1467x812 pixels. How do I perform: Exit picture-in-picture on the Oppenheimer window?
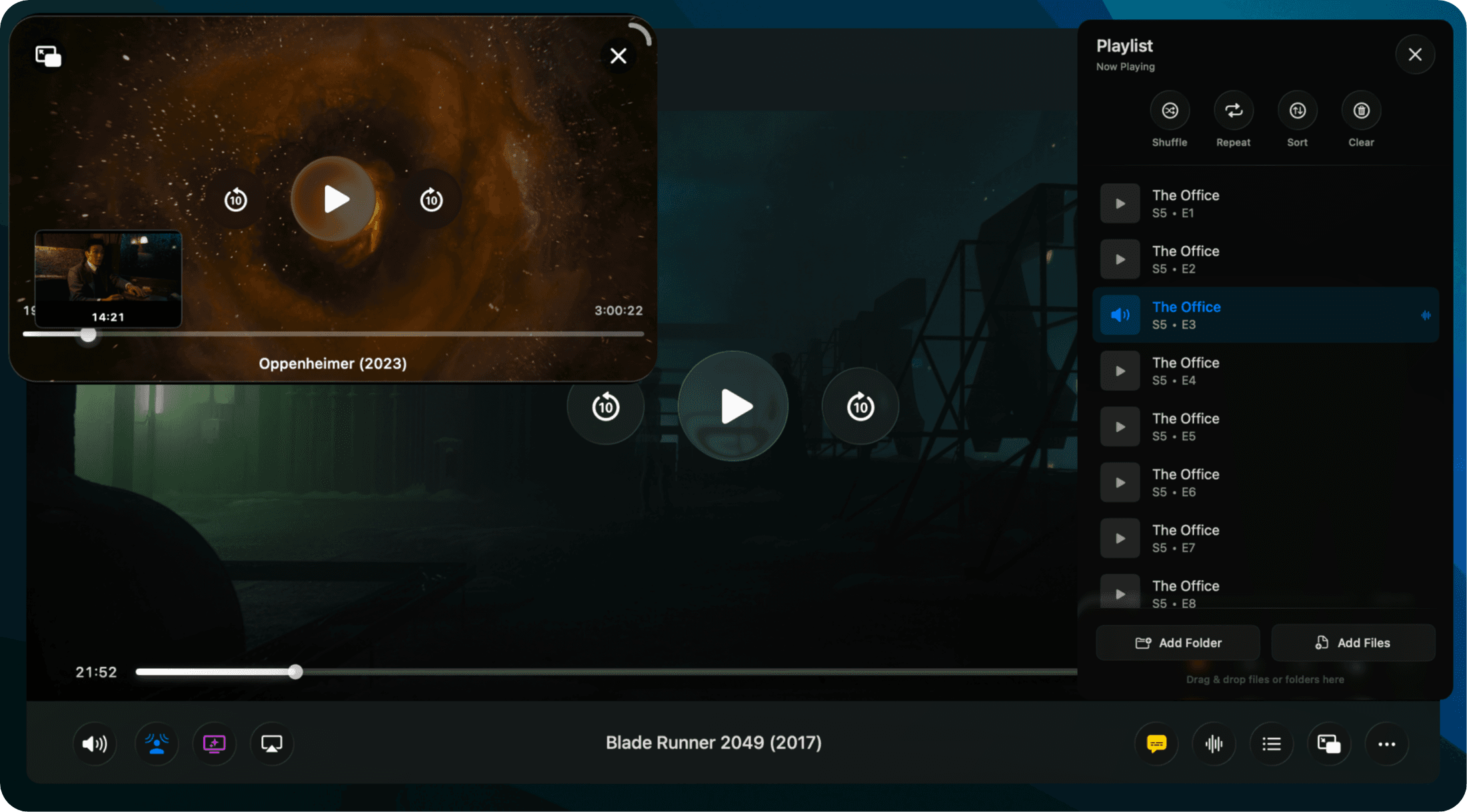47,55
